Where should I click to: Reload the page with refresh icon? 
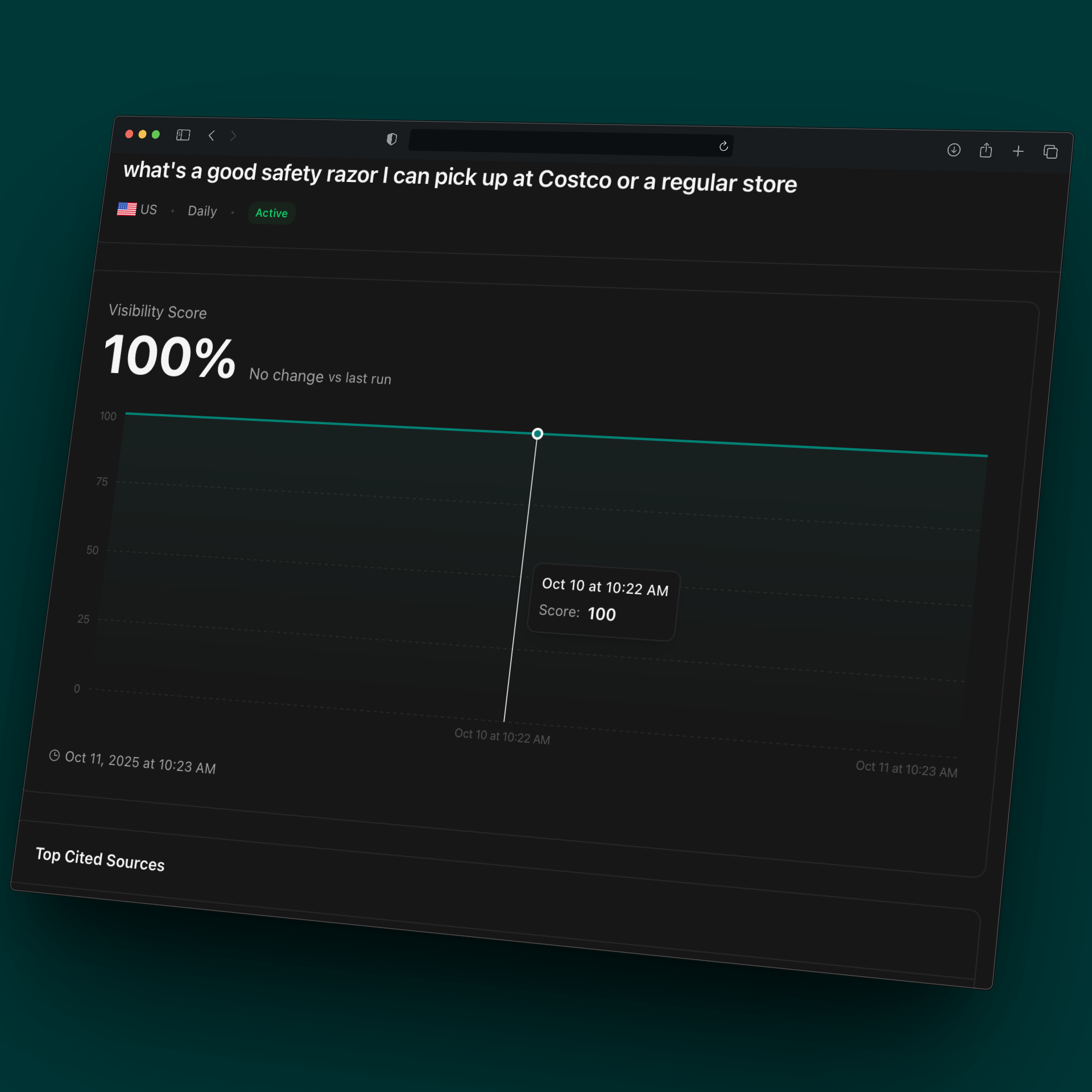(x=723, y=147)
